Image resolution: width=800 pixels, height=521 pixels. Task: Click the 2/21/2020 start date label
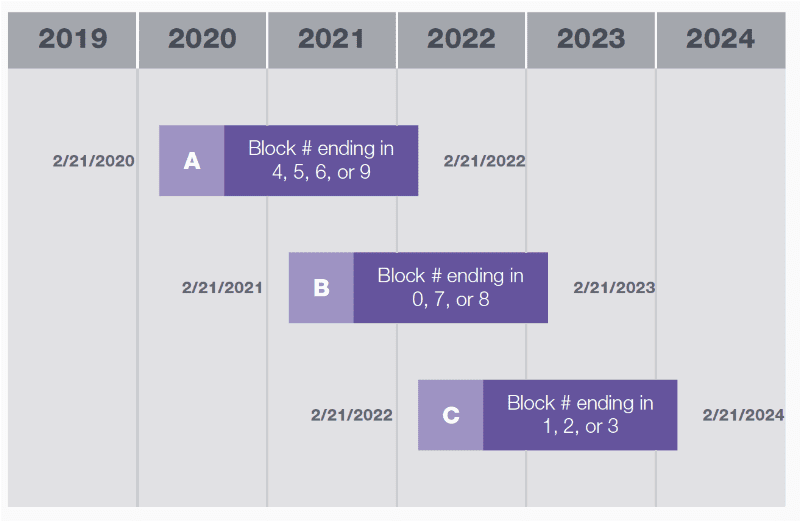94,161
